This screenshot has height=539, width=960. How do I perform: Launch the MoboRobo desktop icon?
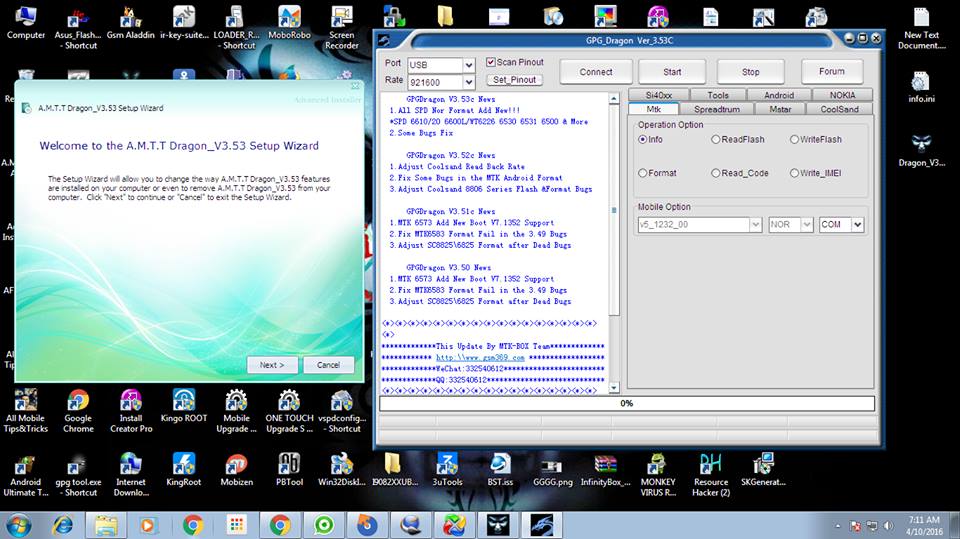(x=289, y=23)
